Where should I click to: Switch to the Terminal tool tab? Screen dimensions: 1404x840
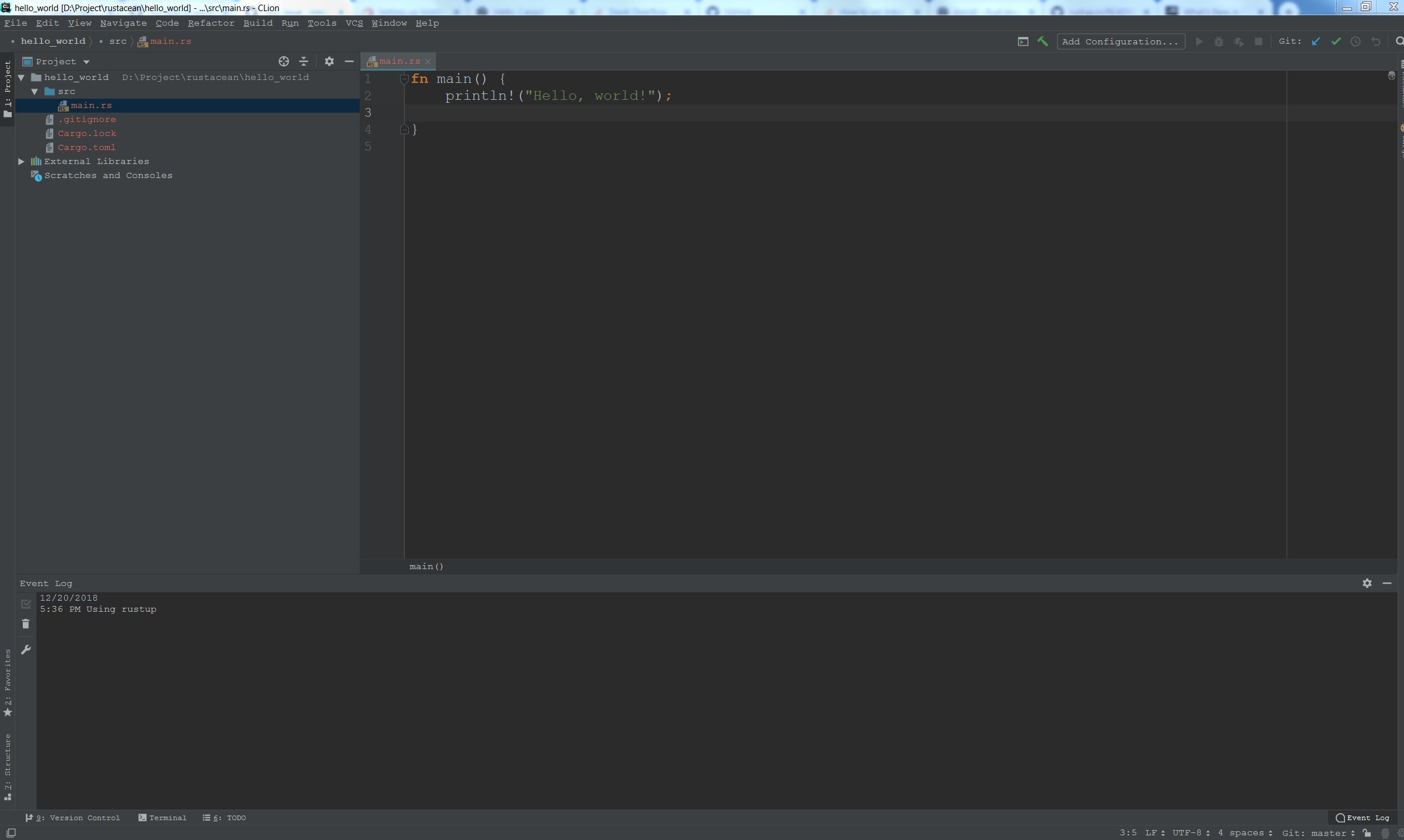pyautogui.click(x=162, y=818)
